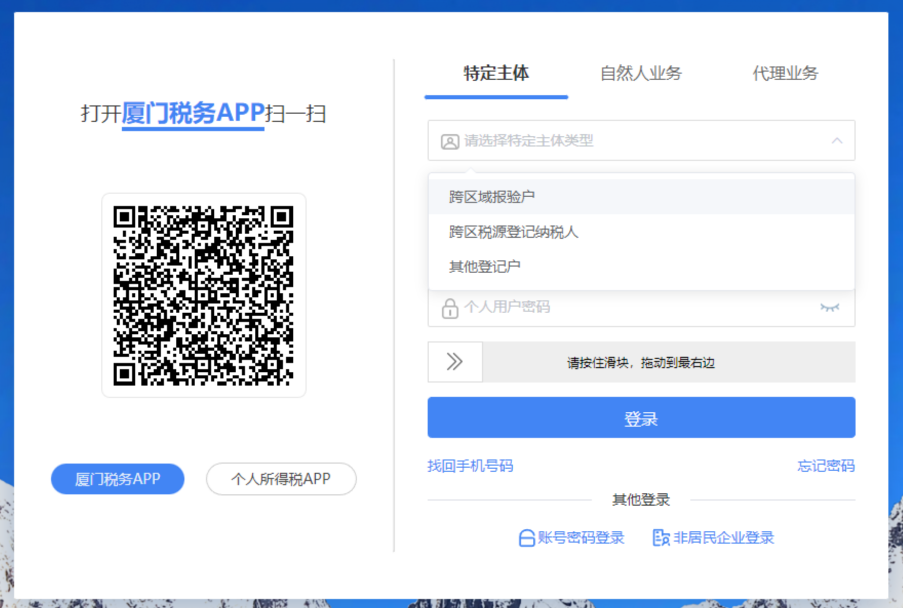Click the 其他登录 section label

point(640,500)
